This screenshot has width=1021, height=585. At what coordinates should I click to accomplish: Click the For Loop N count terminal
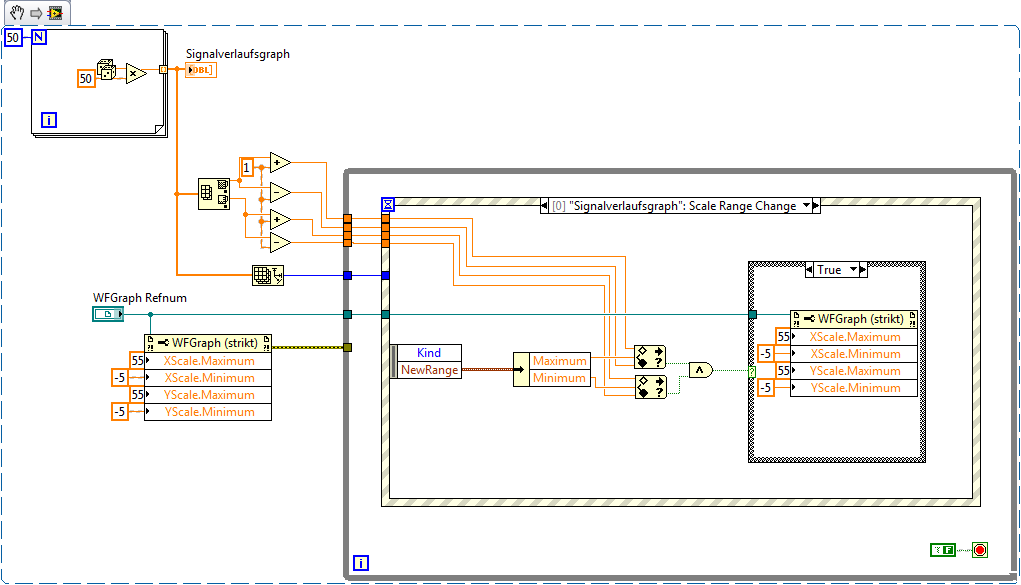39,37
